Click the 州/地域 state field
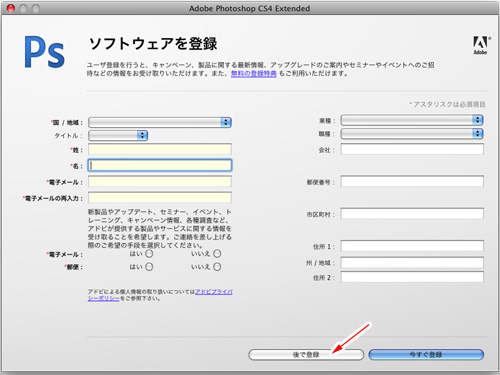Screen dimensions: 500x375 (x=412, y=262)
